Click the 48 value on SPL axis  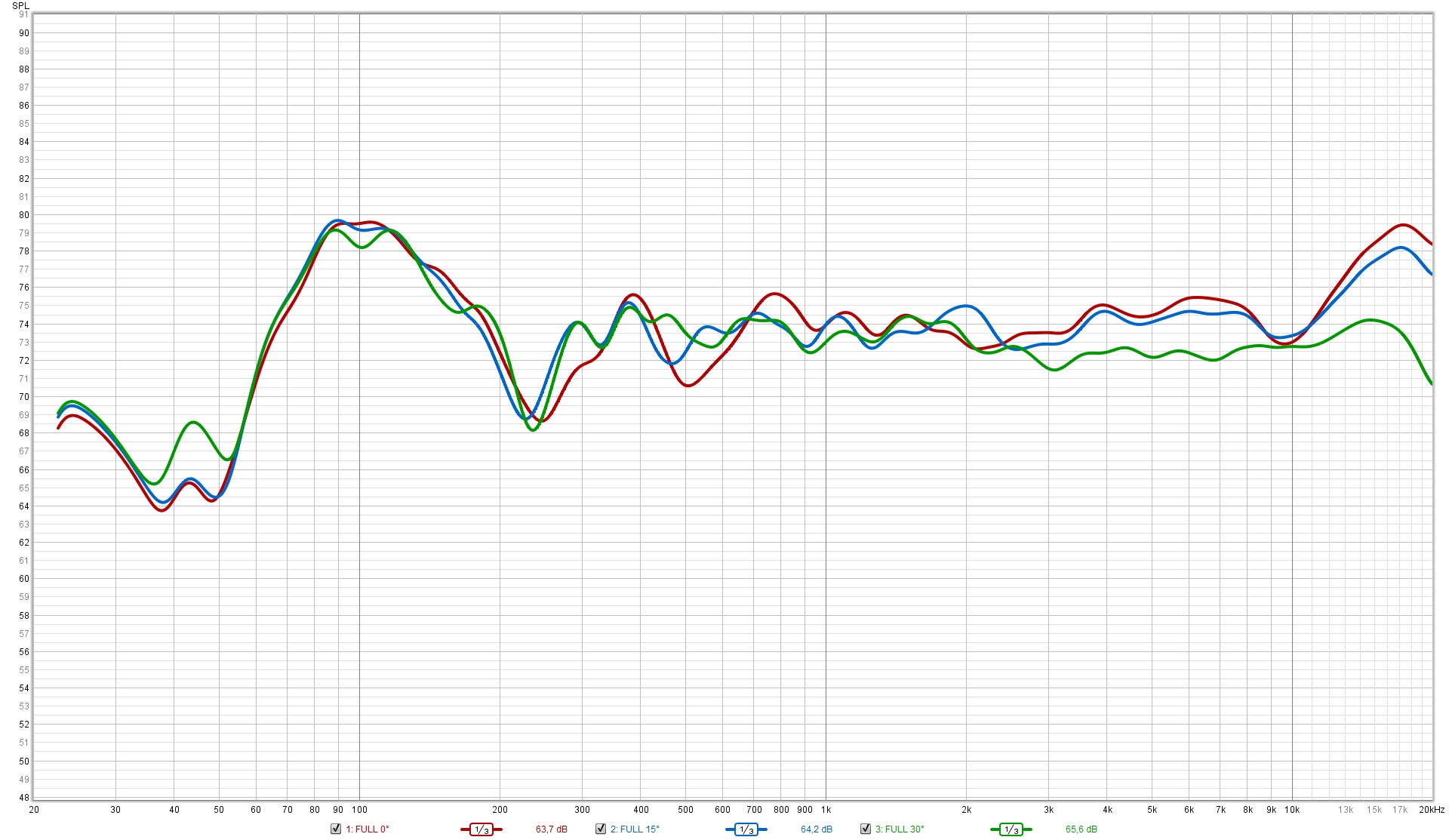coord(24,797)
